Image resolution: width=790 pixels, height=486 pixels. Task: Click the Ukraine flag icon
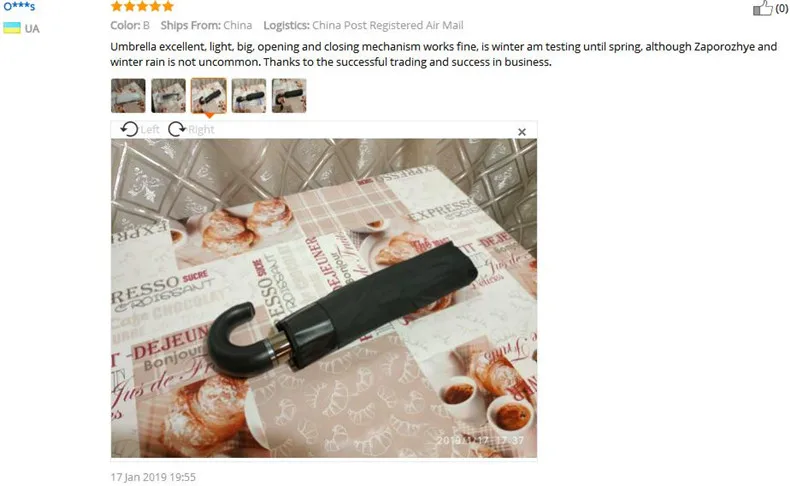click(x=12, y=28)
